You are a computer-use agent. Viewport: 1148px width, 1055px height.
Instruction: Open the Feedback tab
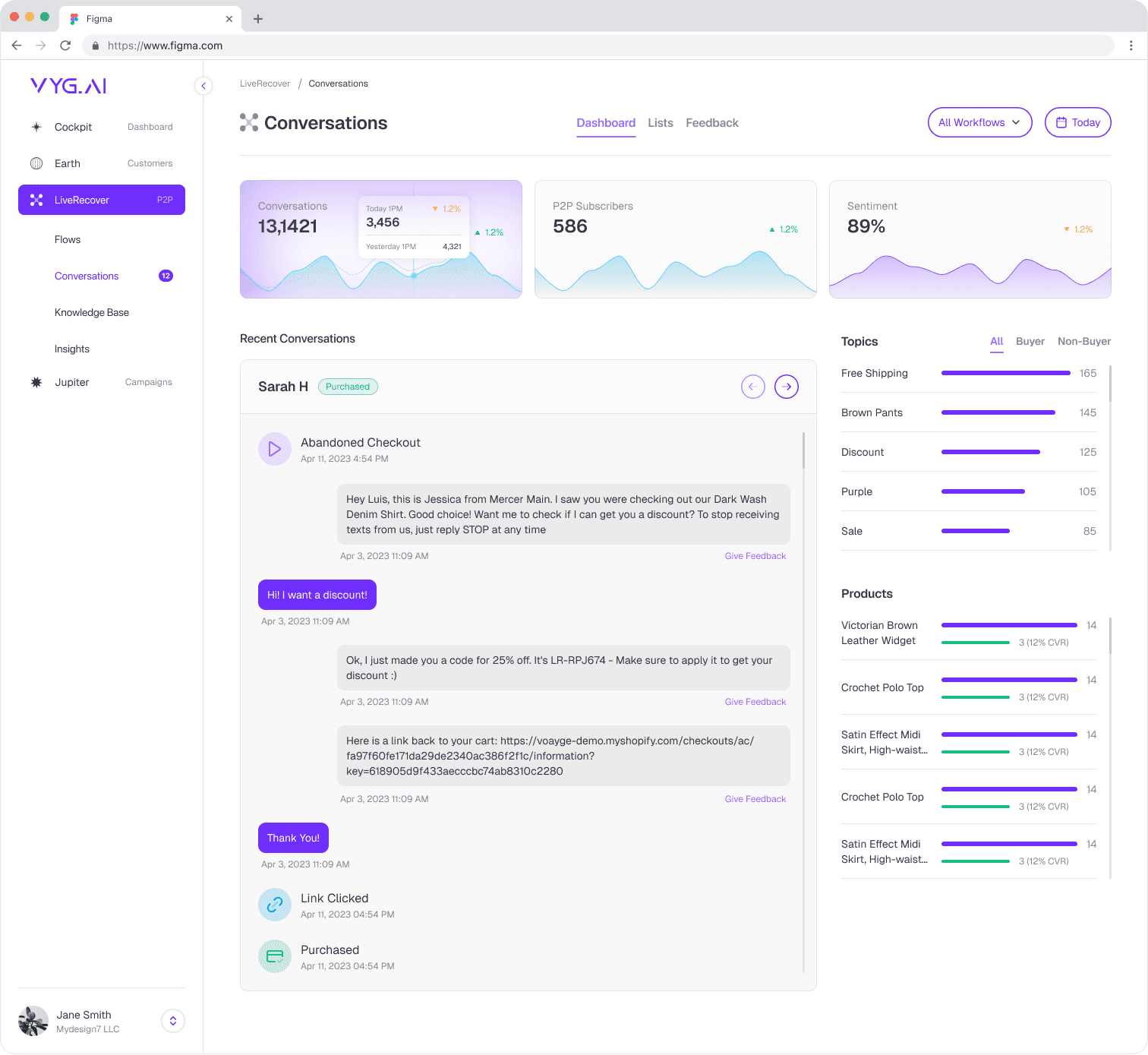(x=711, y=122)
